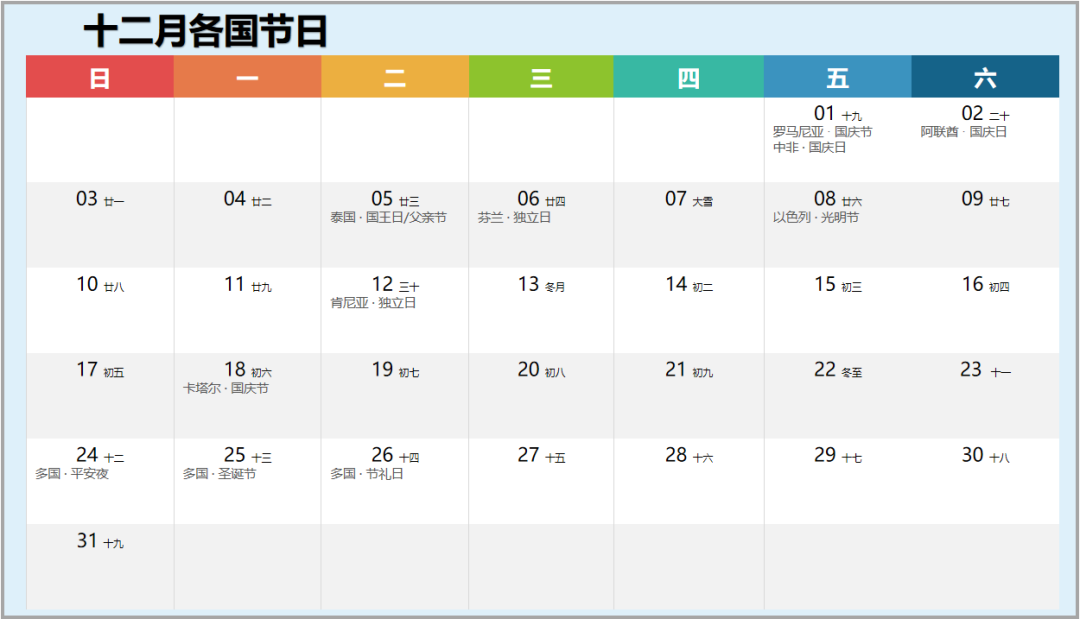Open the 多国 · 圣诞节 holiday
The height and width of the screenshot is (619, 1080).
tap(219, 474)
